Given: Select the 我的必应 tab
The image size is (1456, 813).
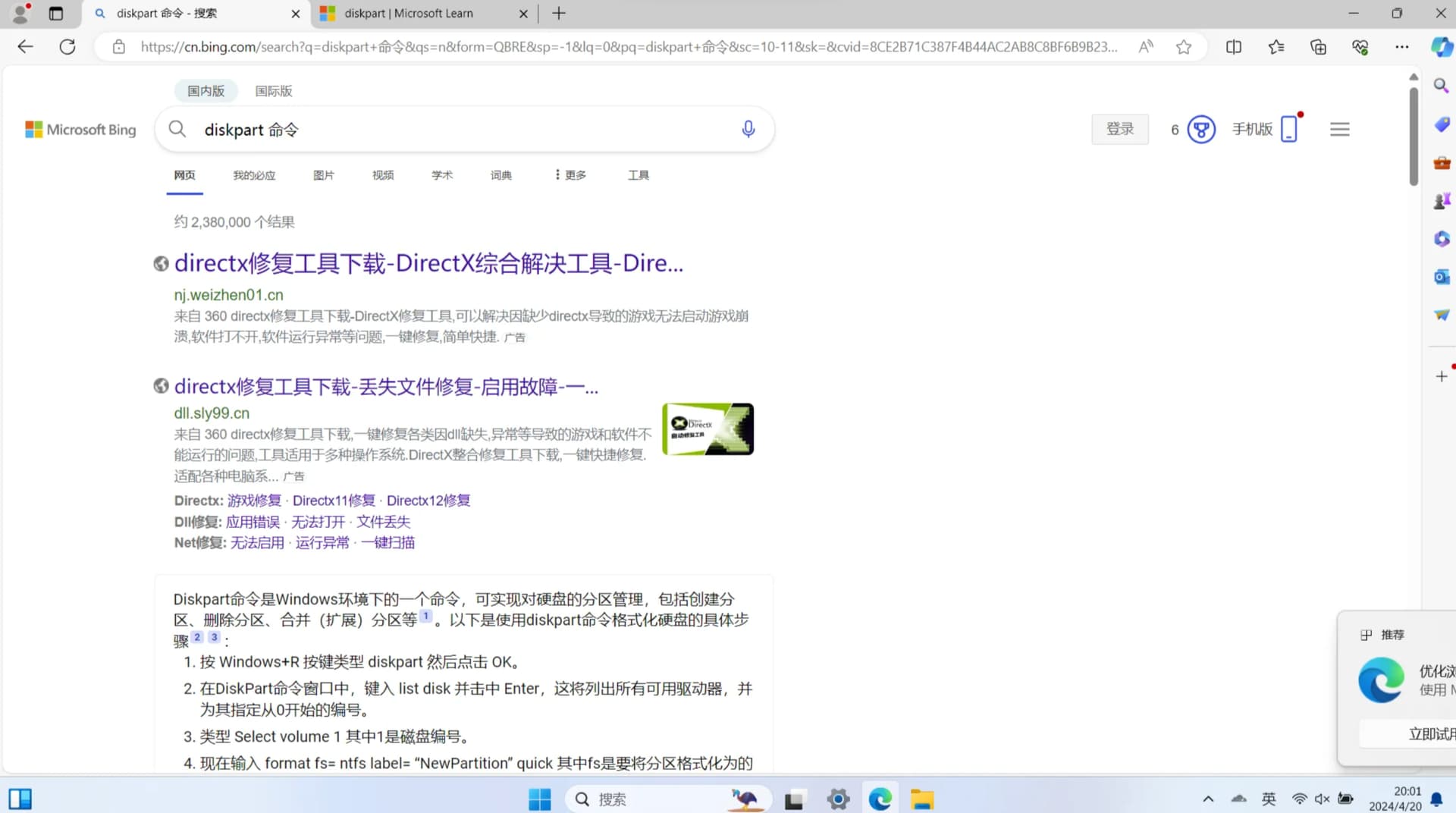Looking at the screenshot, I should pyautogui.click(x=254, y=175).
